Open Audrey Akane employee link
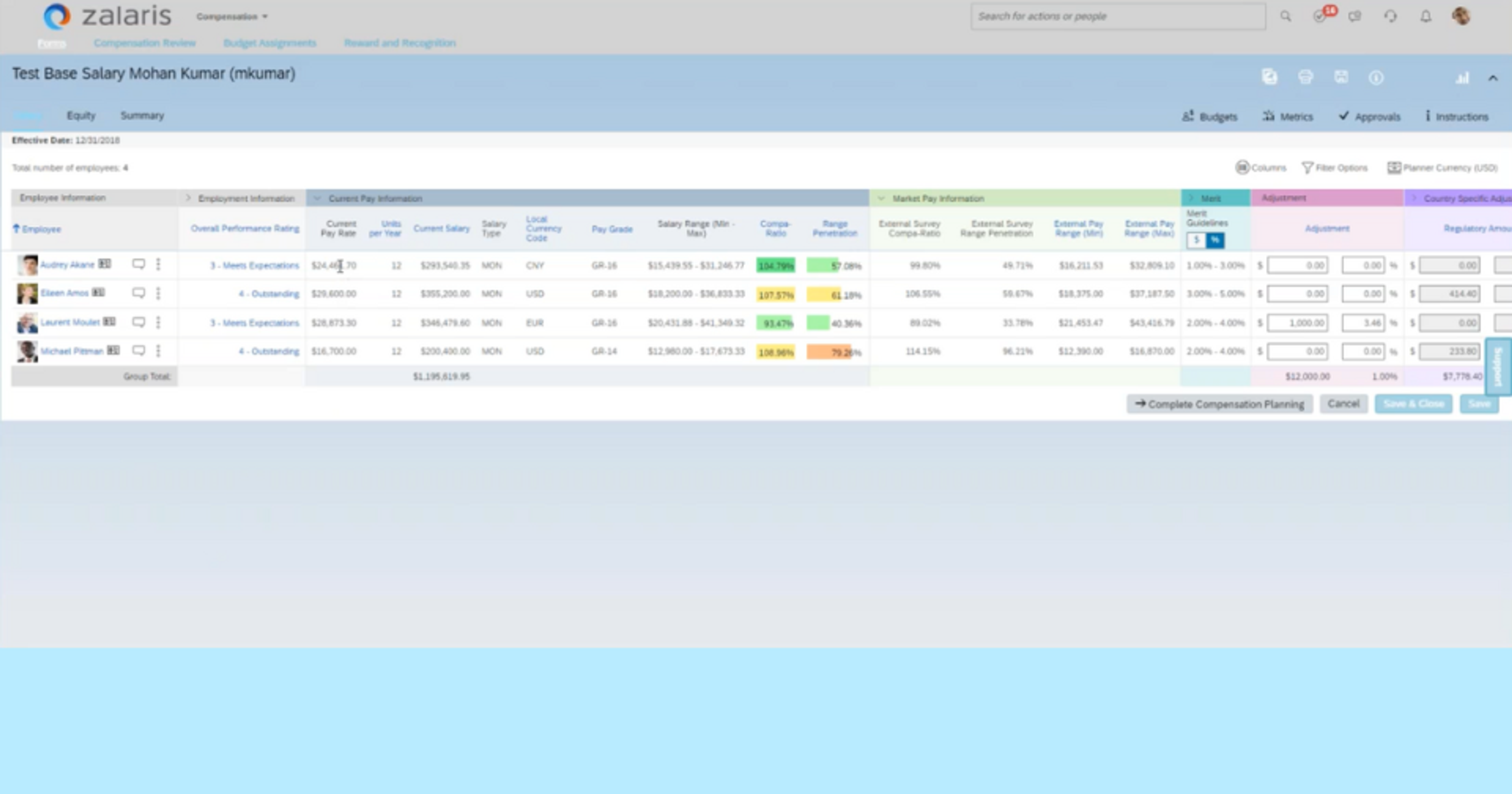 (67, 264)
